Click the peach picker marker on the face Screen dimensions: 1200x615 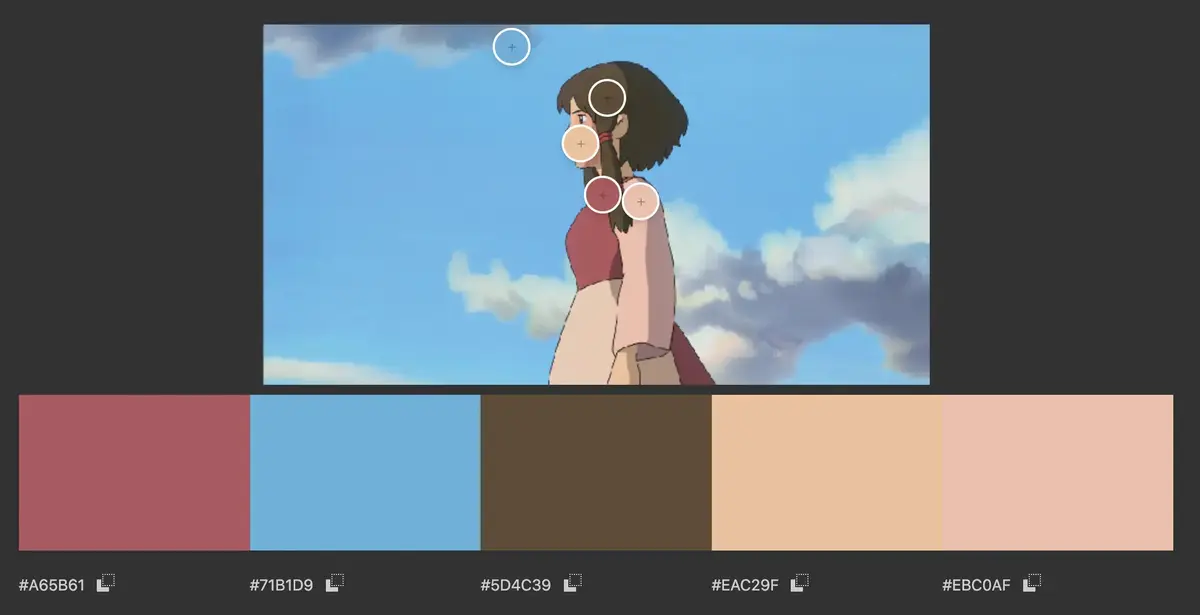(x=580, y=144)
